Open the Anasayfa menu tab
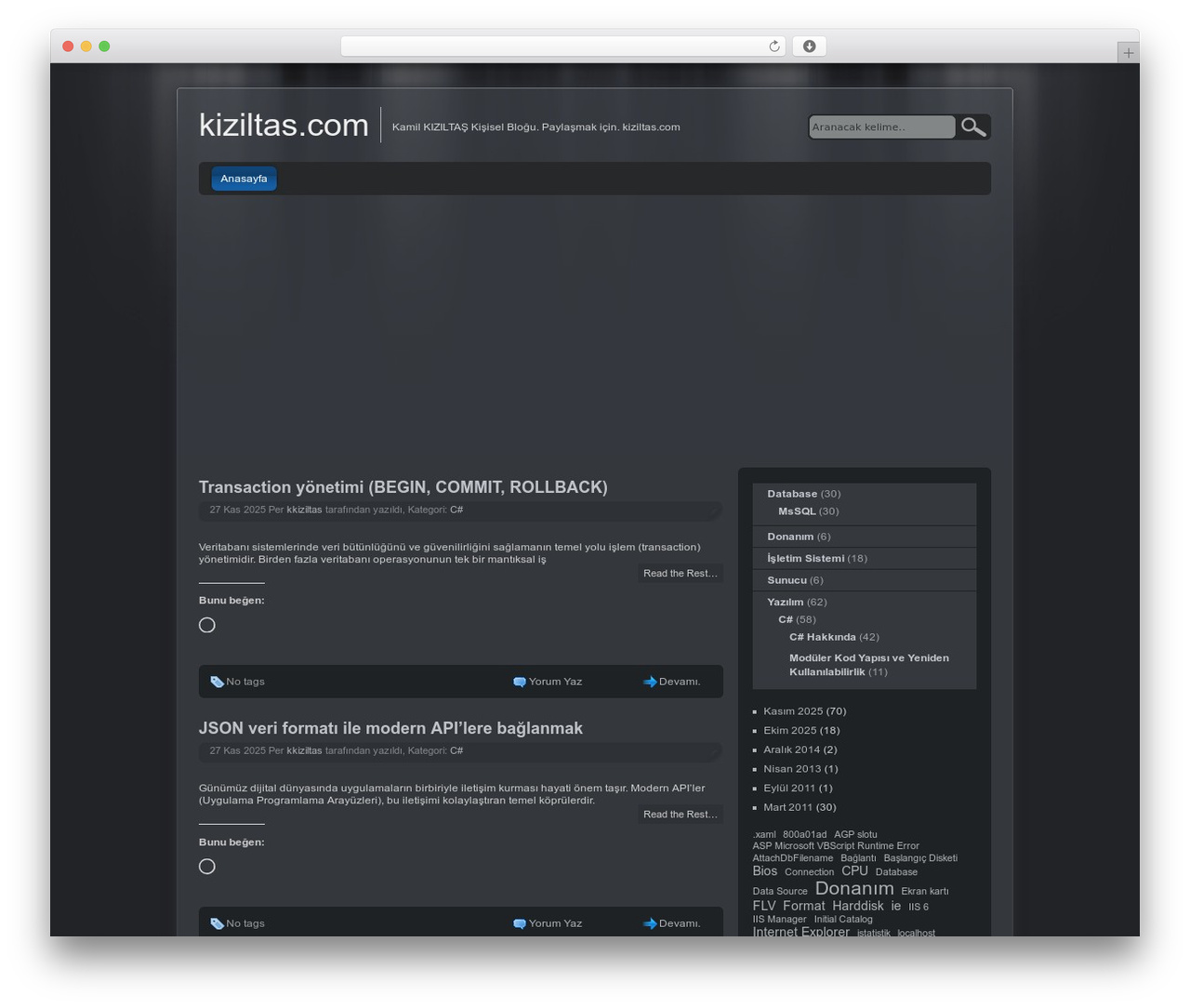Screen dimensions: 1190x1008 pyautogui.click(x=244, y=179)
